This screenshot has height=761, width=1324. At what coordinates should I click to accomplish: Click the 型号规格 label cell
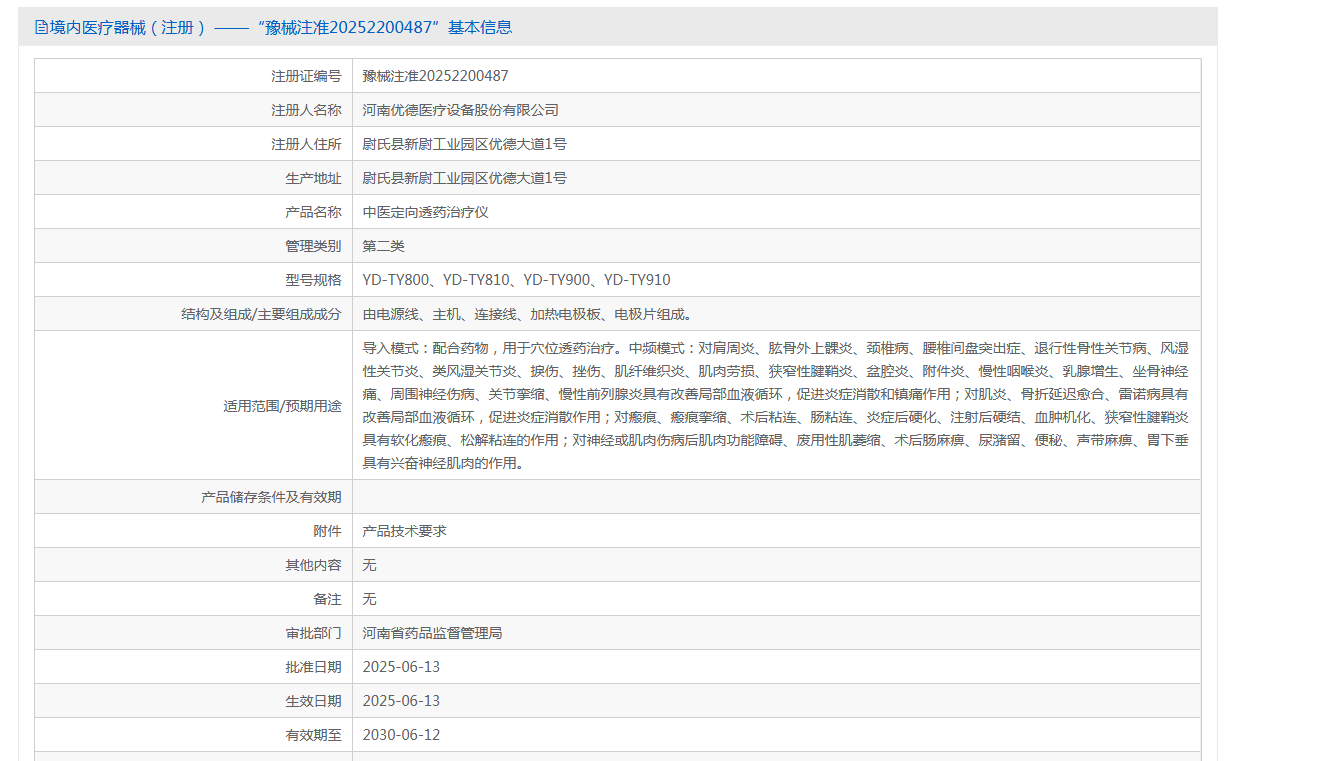point(194,280)
